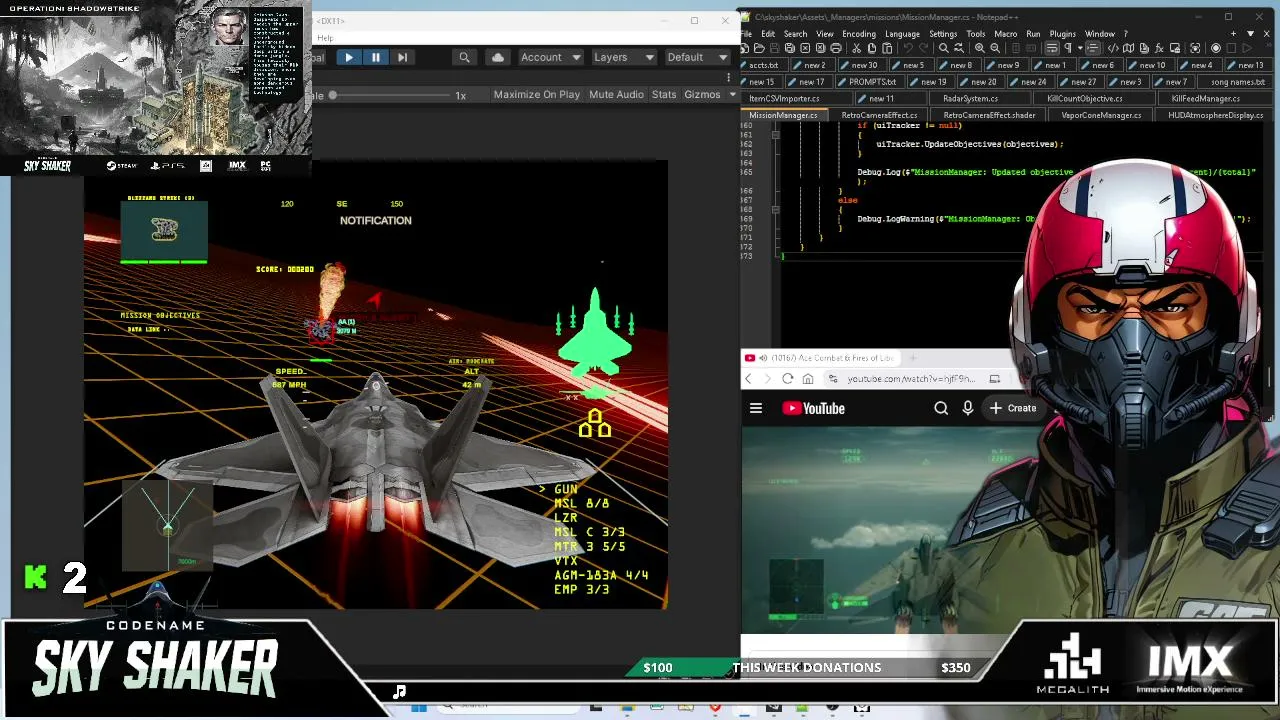1280x720 pixels.
Task: Click the Cut scissors icon in Notepad++
Action: coord(856,48)
